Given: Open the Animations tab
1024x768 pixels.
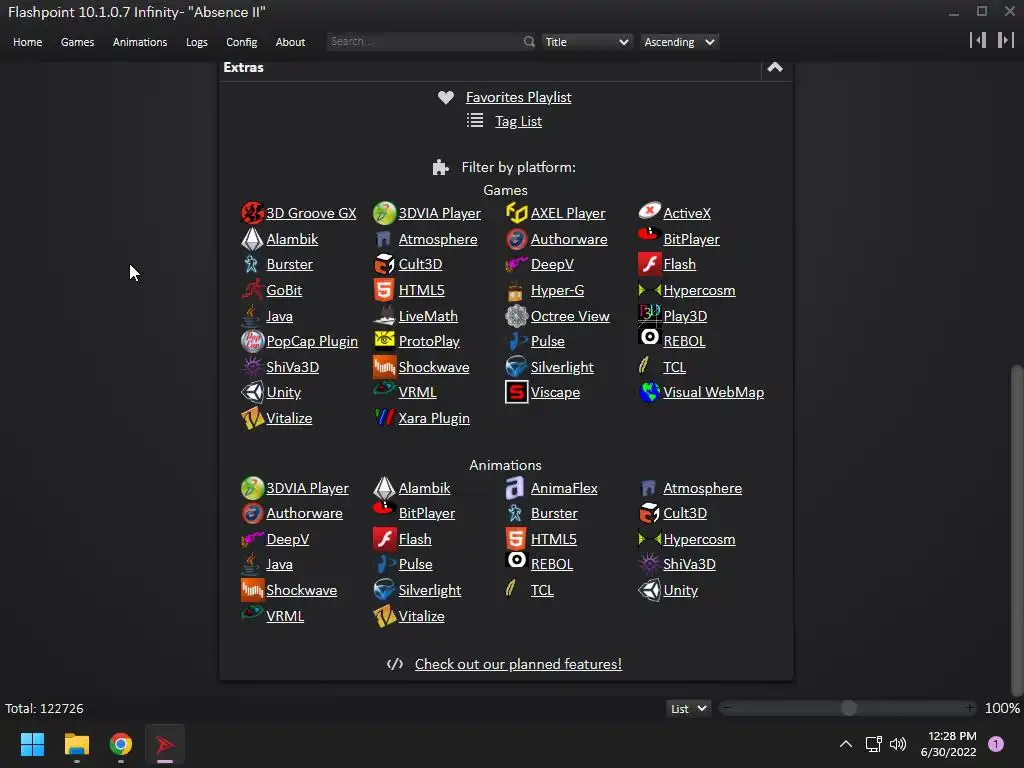Looking at the screenshot, I should point(140,42).
